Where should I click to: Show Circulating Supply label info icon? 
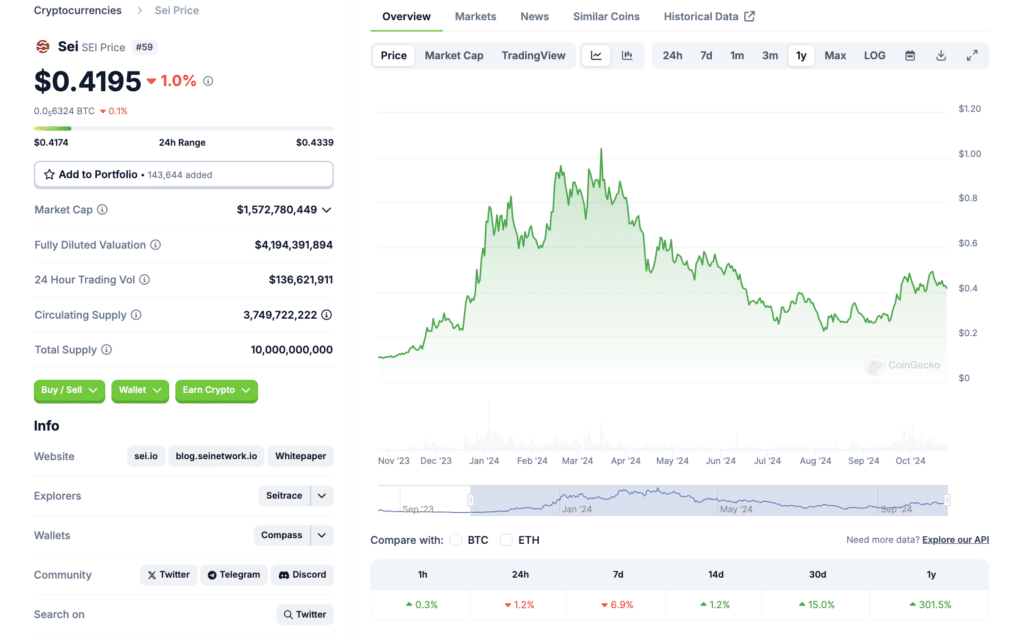(136, 315)
